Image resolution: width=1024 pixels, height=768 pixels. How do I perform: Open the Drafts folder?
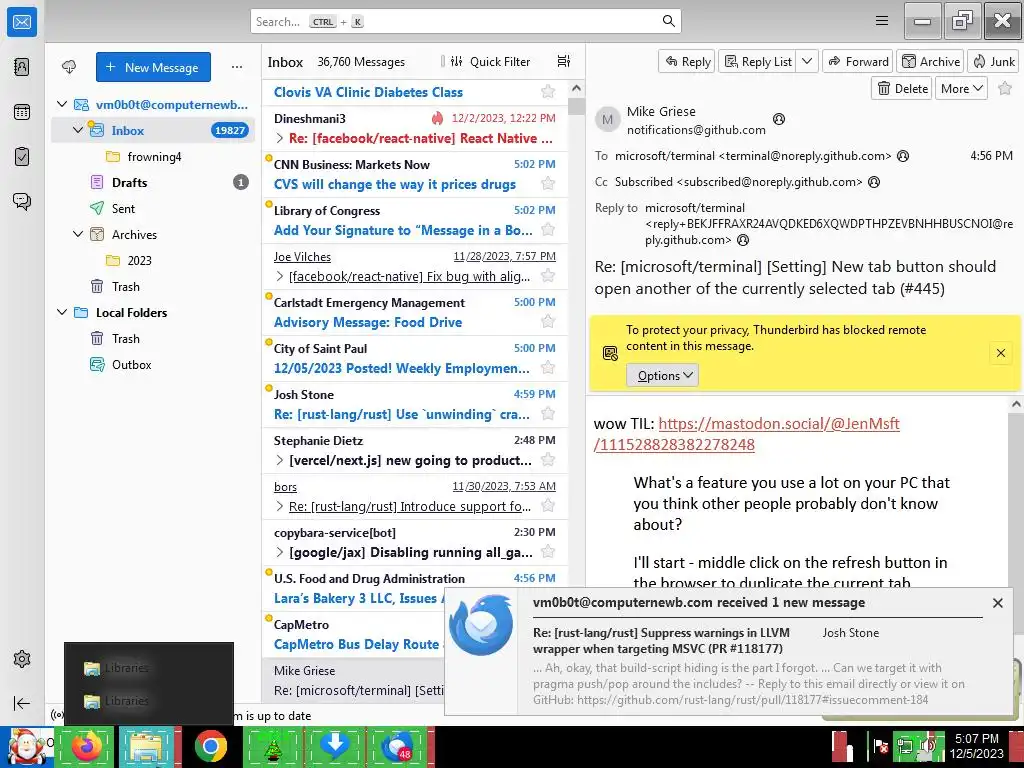153,182
